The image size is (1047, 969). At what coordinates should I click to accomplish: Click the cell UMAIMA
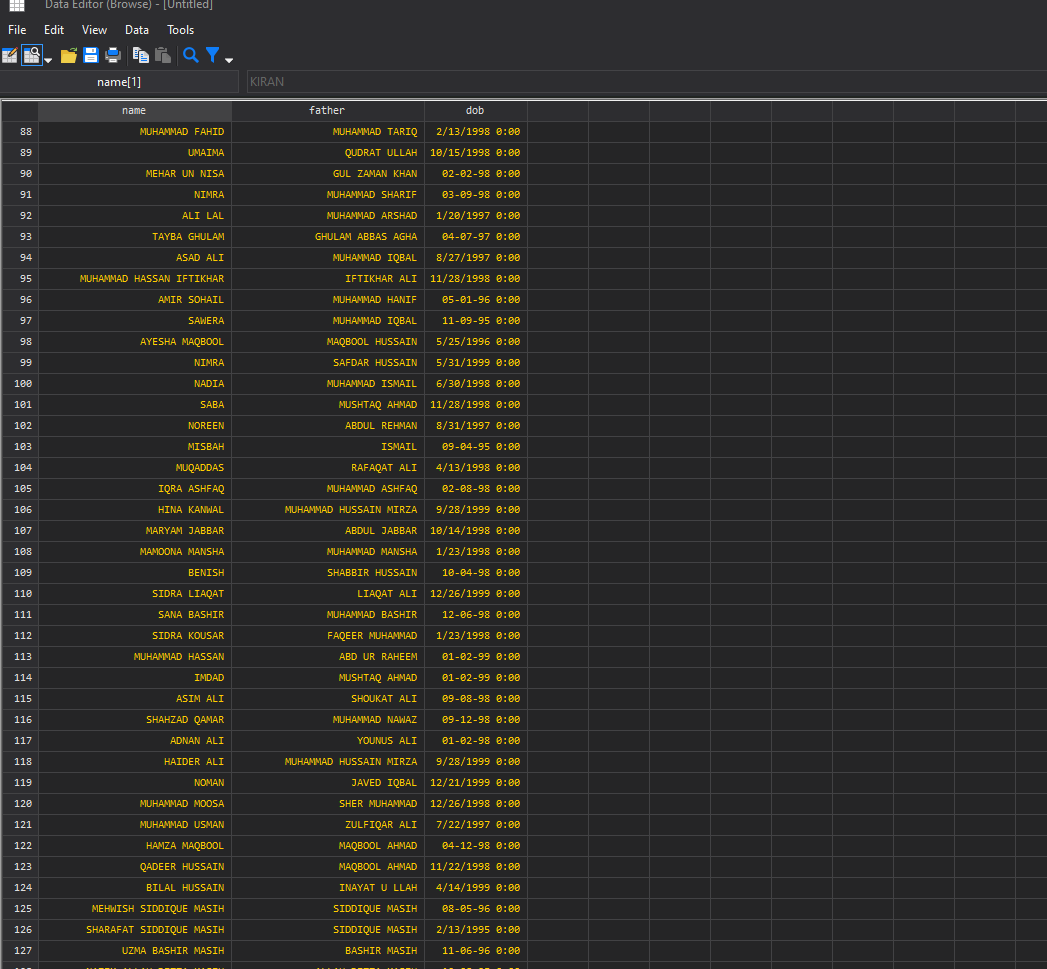(x=135, y=153)
